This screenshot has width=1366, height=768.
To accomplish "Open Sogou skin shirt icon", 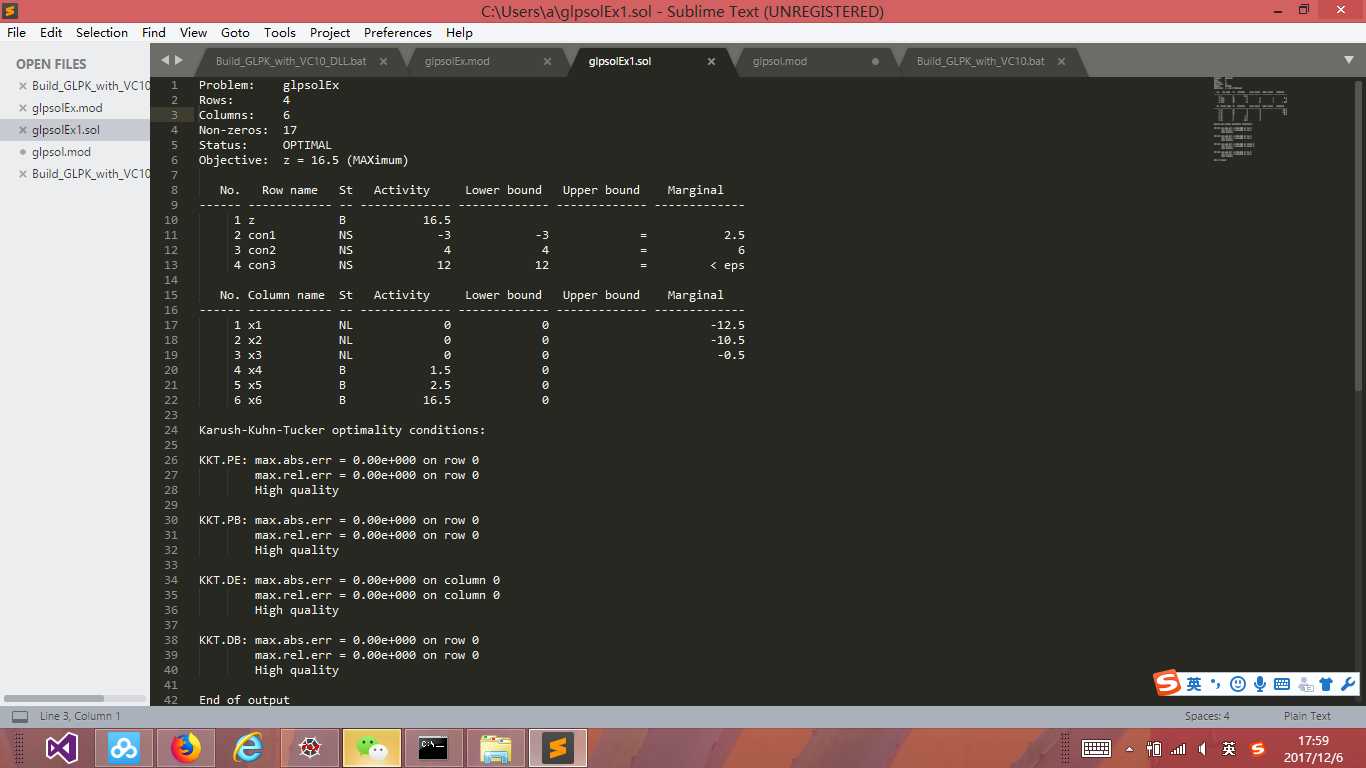I will 1326,685.
